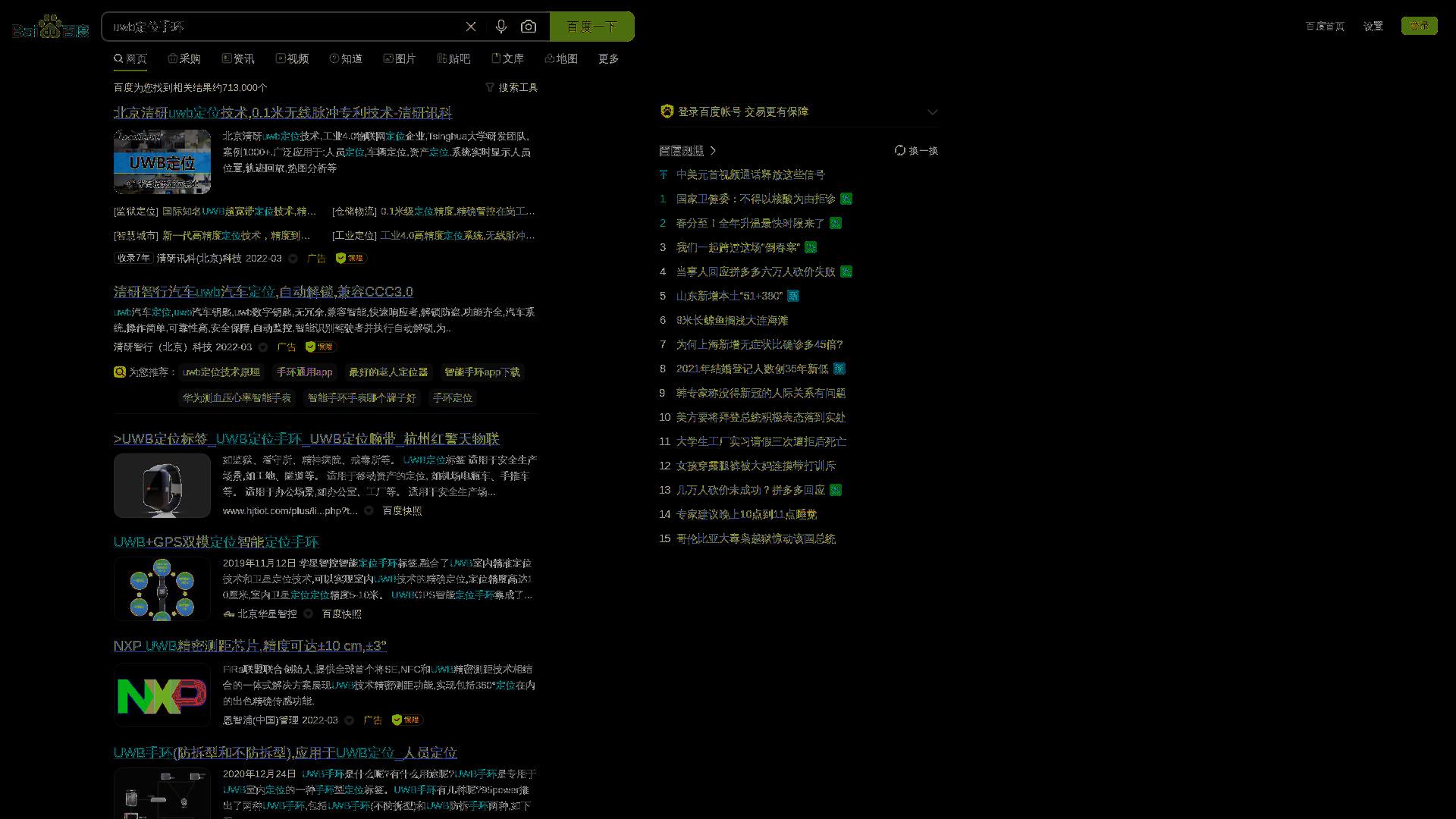The image size is (1456, 819).
Task: Click the NXP logo thumbnail
Action: pyautogui.click(x=162, y=695)
